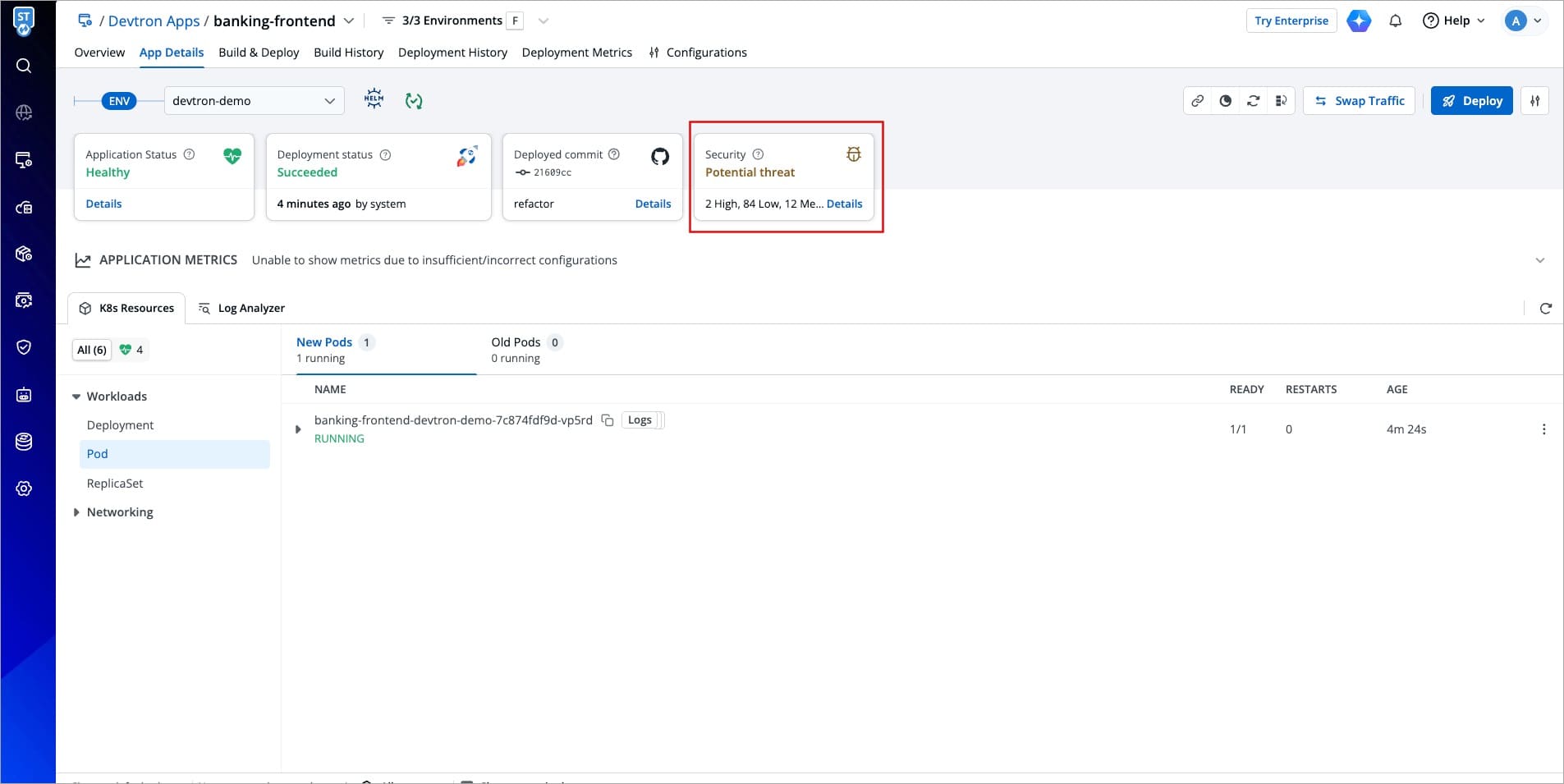Open the Log Analyzer tab
Image resolution: width=1564 pixels, height=784 pixels.
tap(242, 309)
